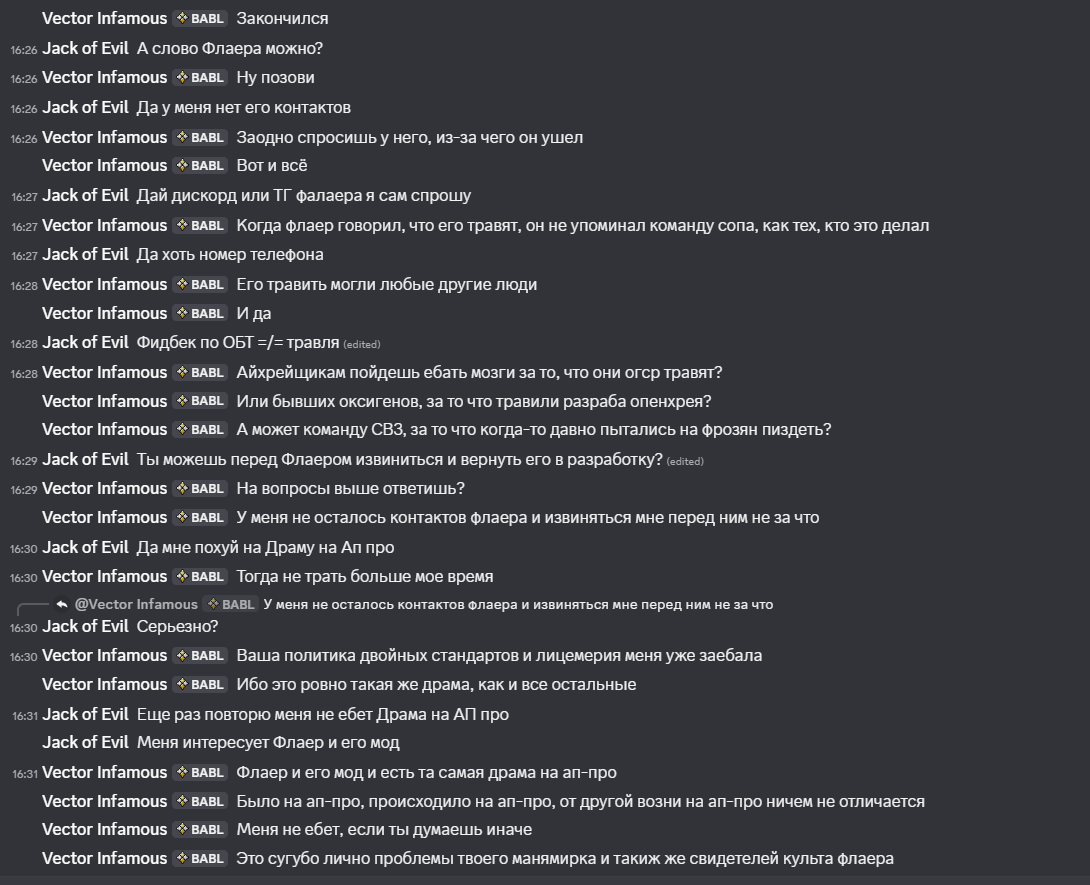Click BABL tag in the quoted reply line
1090x885 pixels.
pyautogui.click(x=231, y=604)
